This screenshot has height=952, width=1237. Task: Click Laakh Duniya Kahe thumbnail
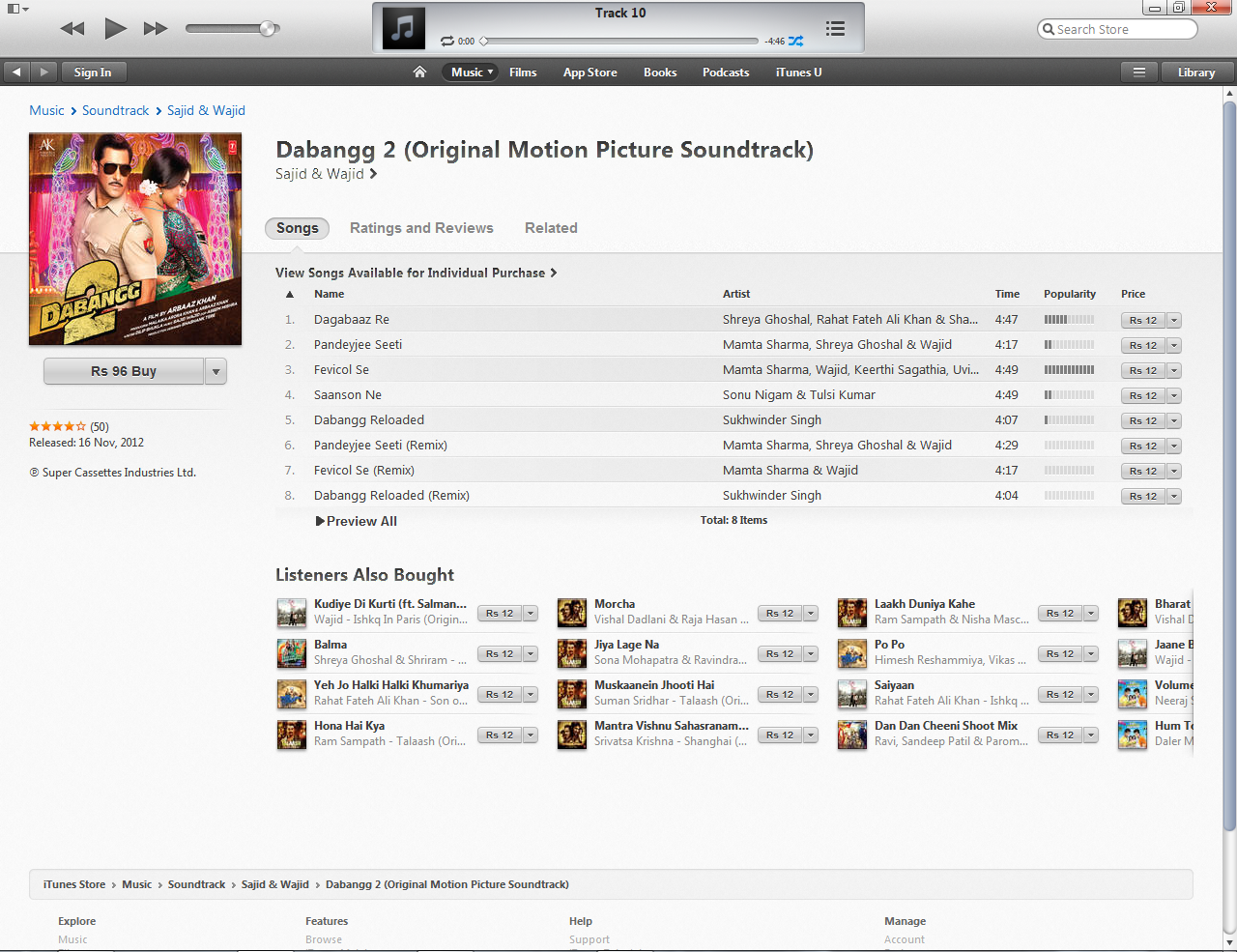point(852,613)
